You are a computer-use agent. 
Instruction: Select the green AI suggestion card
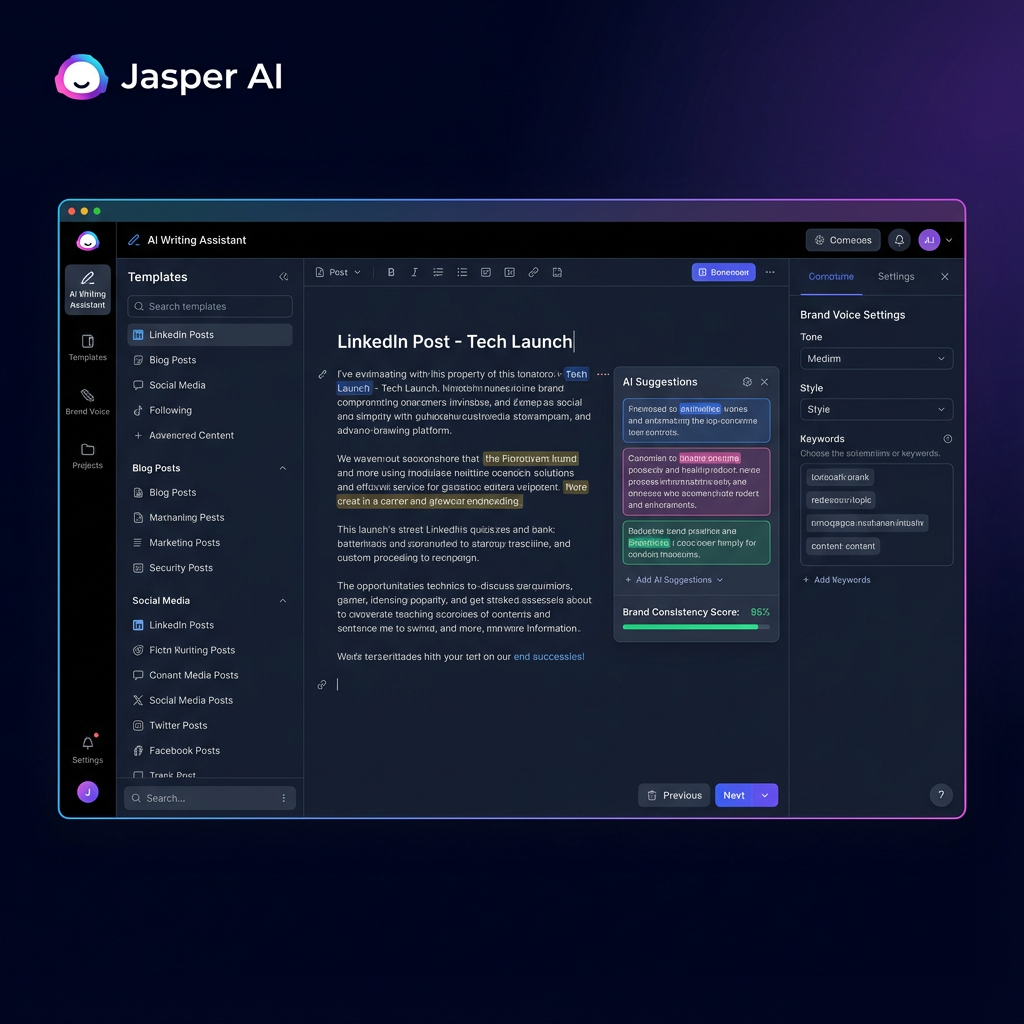click(696, 543)
